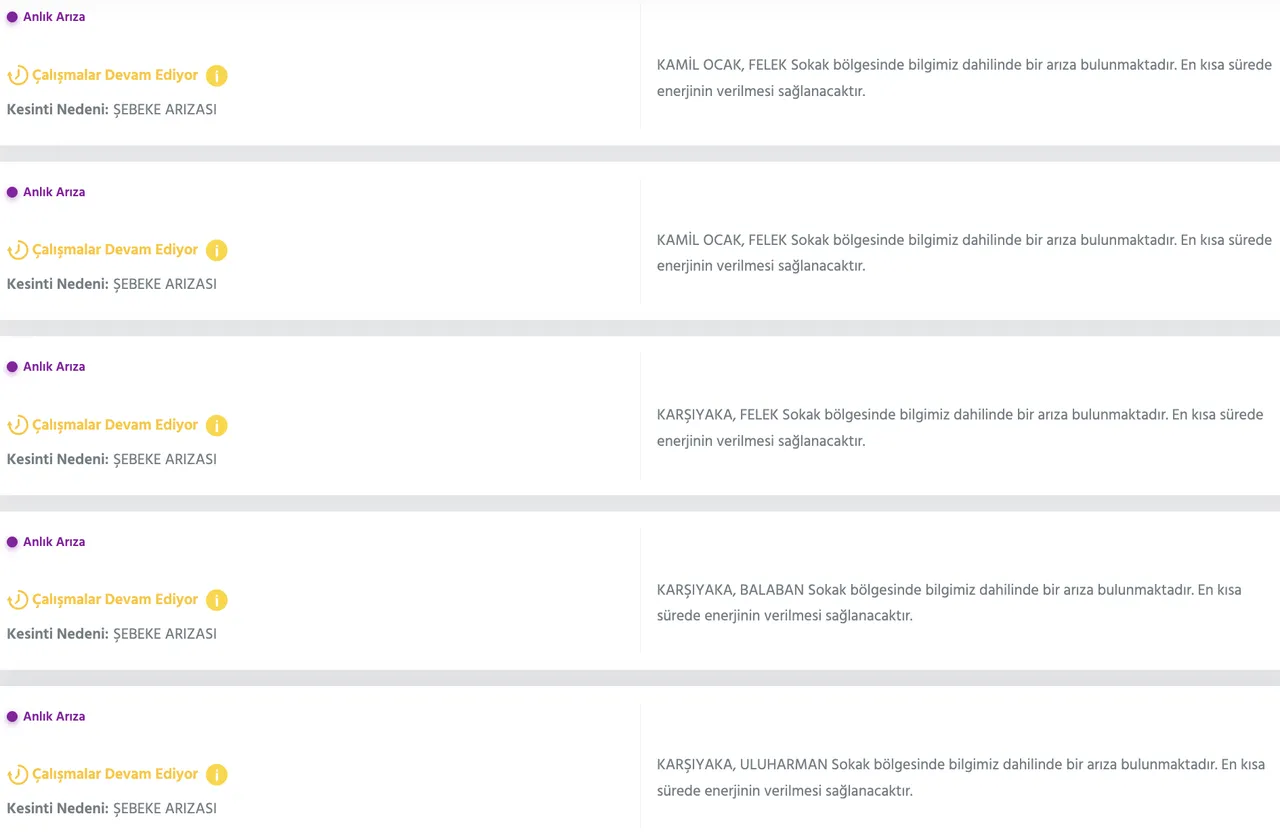Image resolution: width=1280 pixels, height=839 pixels.
Task: Click "Anlık Arıza" label in the ULUHARMAN card
Action: 54,717
